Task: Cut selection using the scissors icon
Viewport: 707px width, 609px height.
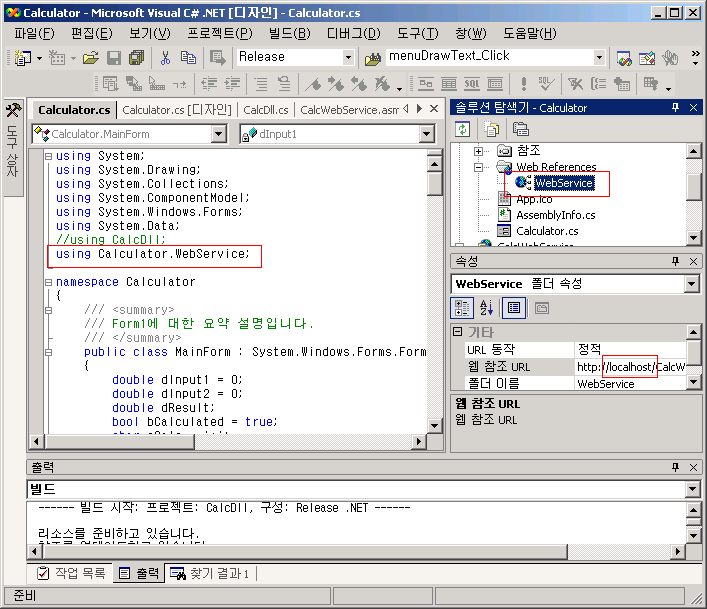Action: pyautogui.click(x=165, y=58)
